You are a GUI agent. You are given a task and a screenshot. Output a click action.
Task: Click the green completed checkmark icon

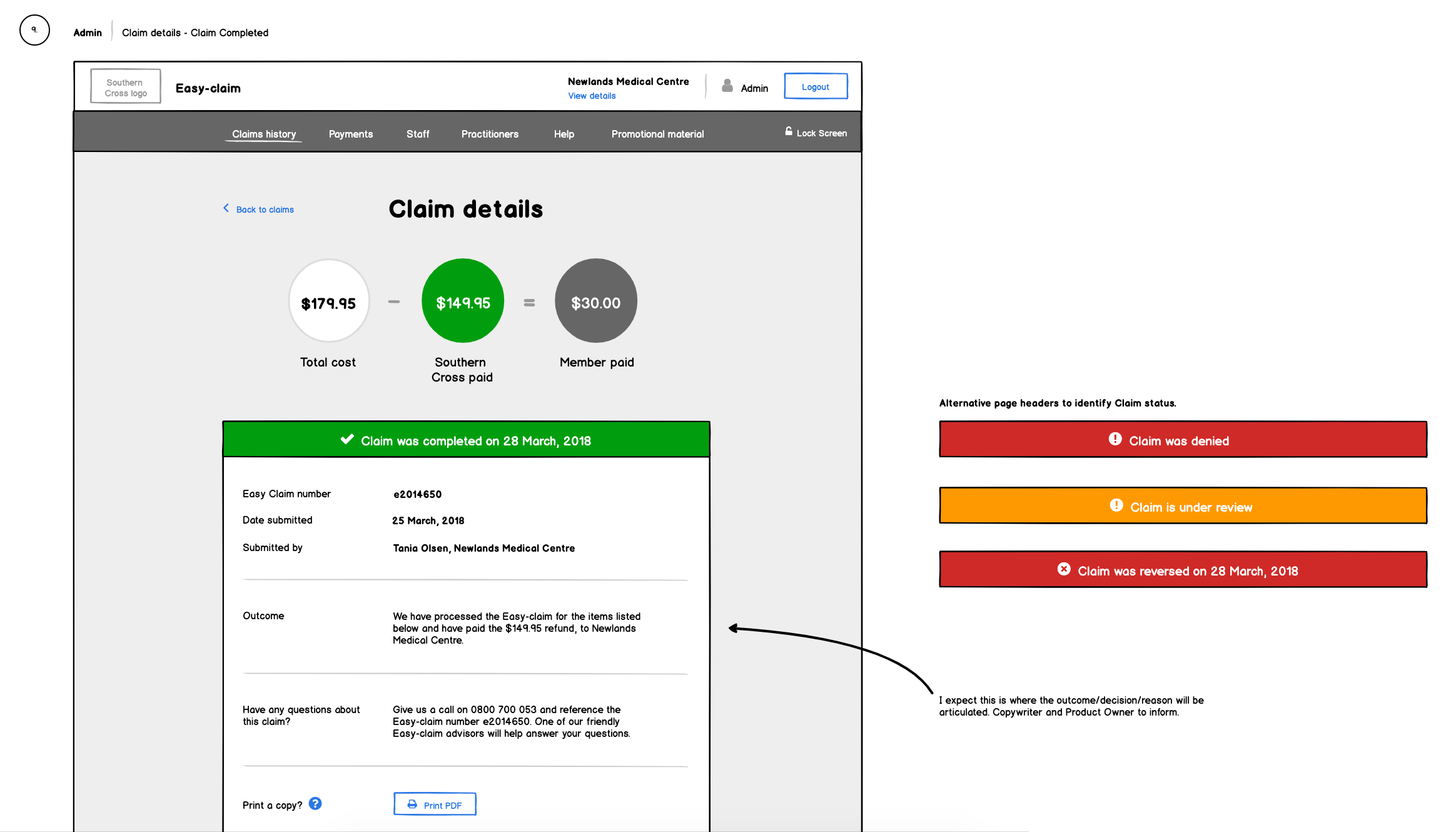347,440
